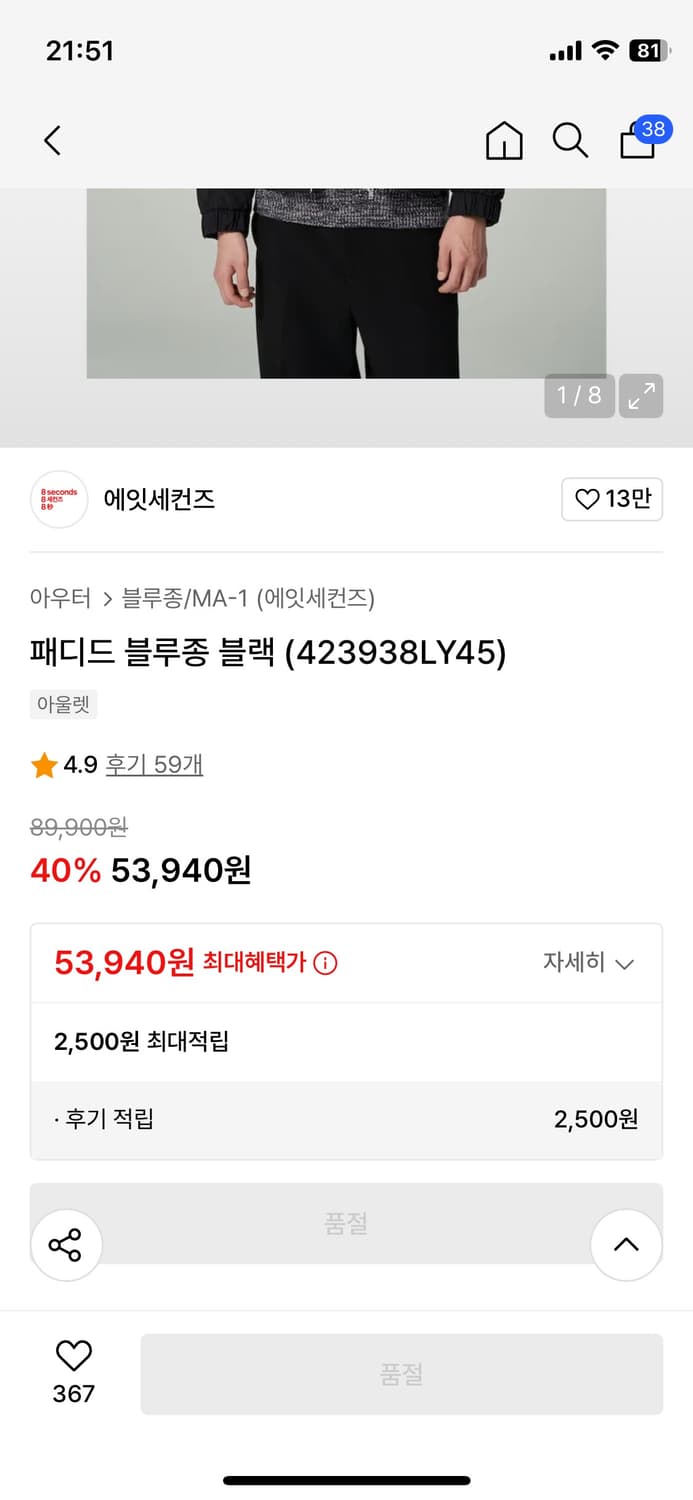
Task: Favorite the product with the heart icon
Action: pyautogui.click(x=73, y=1358)
